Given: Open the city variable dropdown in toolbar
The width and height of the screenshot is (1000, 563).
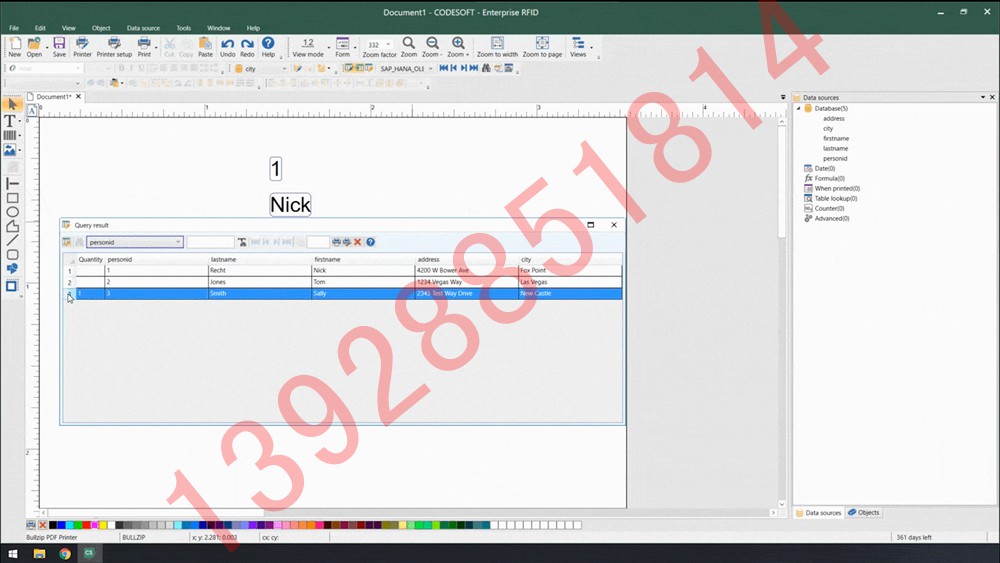Looking at the screenshot, I should [x=284, y=69].
